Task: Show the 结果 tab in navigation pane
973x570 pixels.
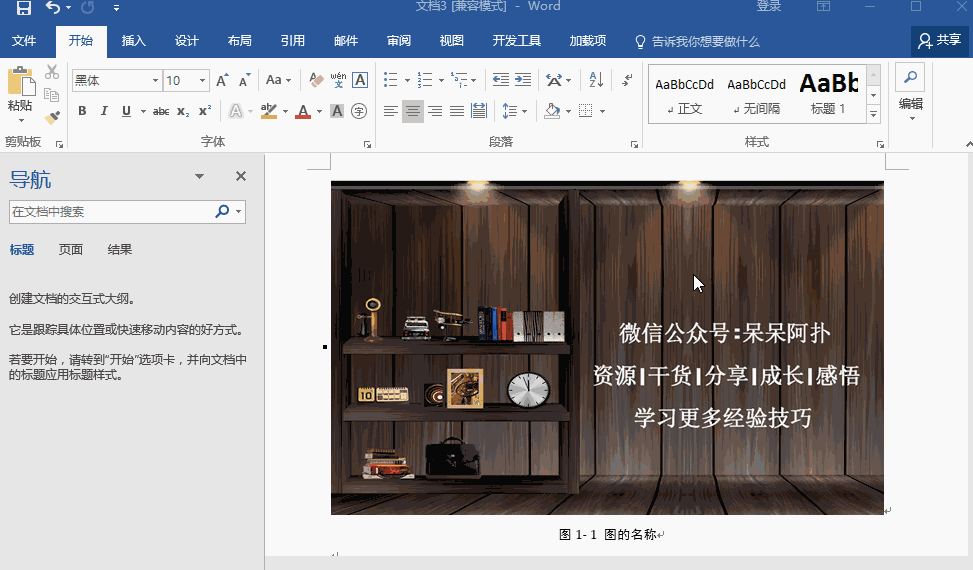Action: click(120, 249)
